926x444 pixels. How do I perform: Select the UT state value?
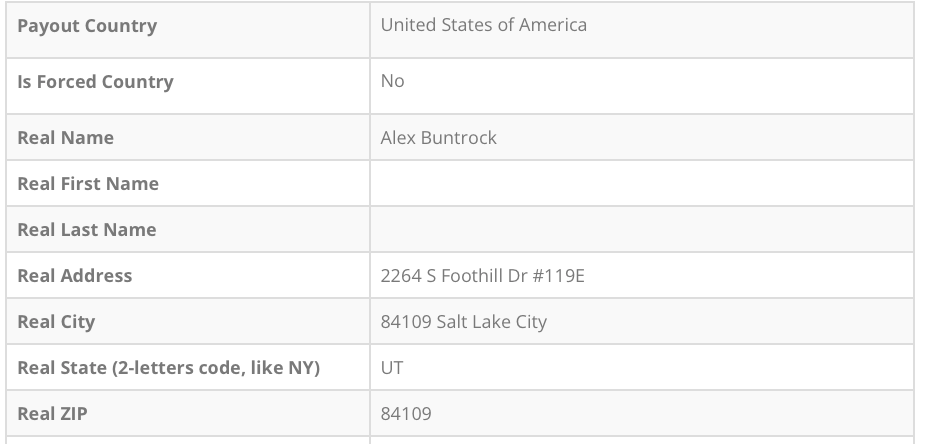(x=392, y=368)
